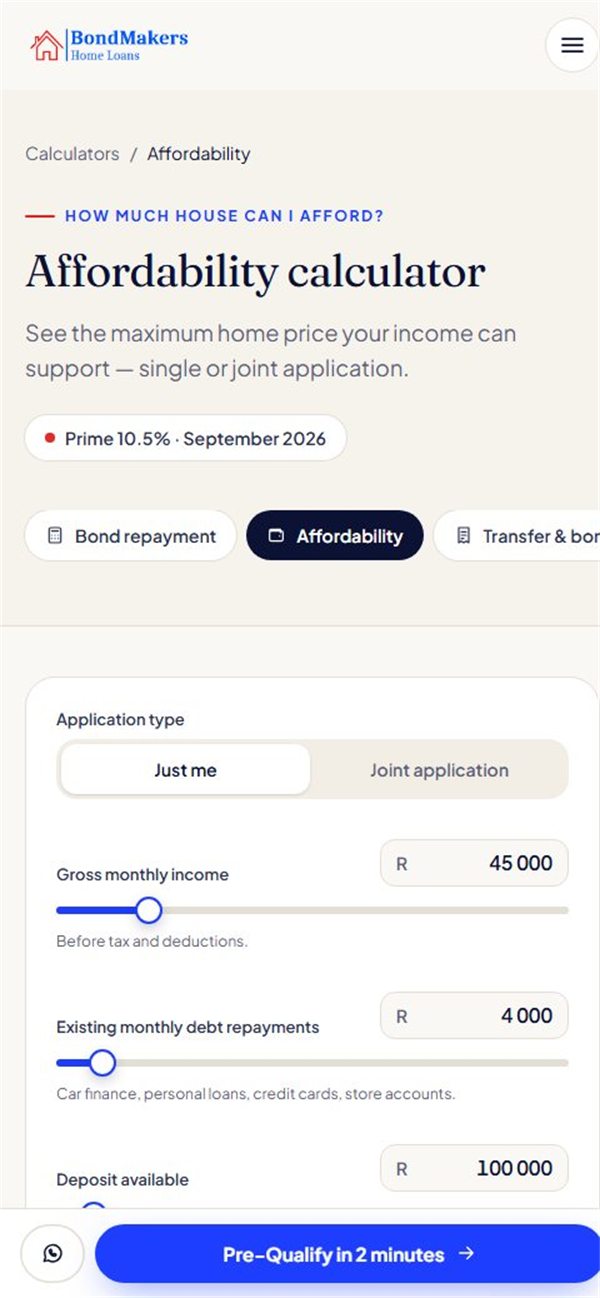The image size is (600, 1298).
Task: Click the arrow on Pre-Qualify button
Action: [466, 1254]
